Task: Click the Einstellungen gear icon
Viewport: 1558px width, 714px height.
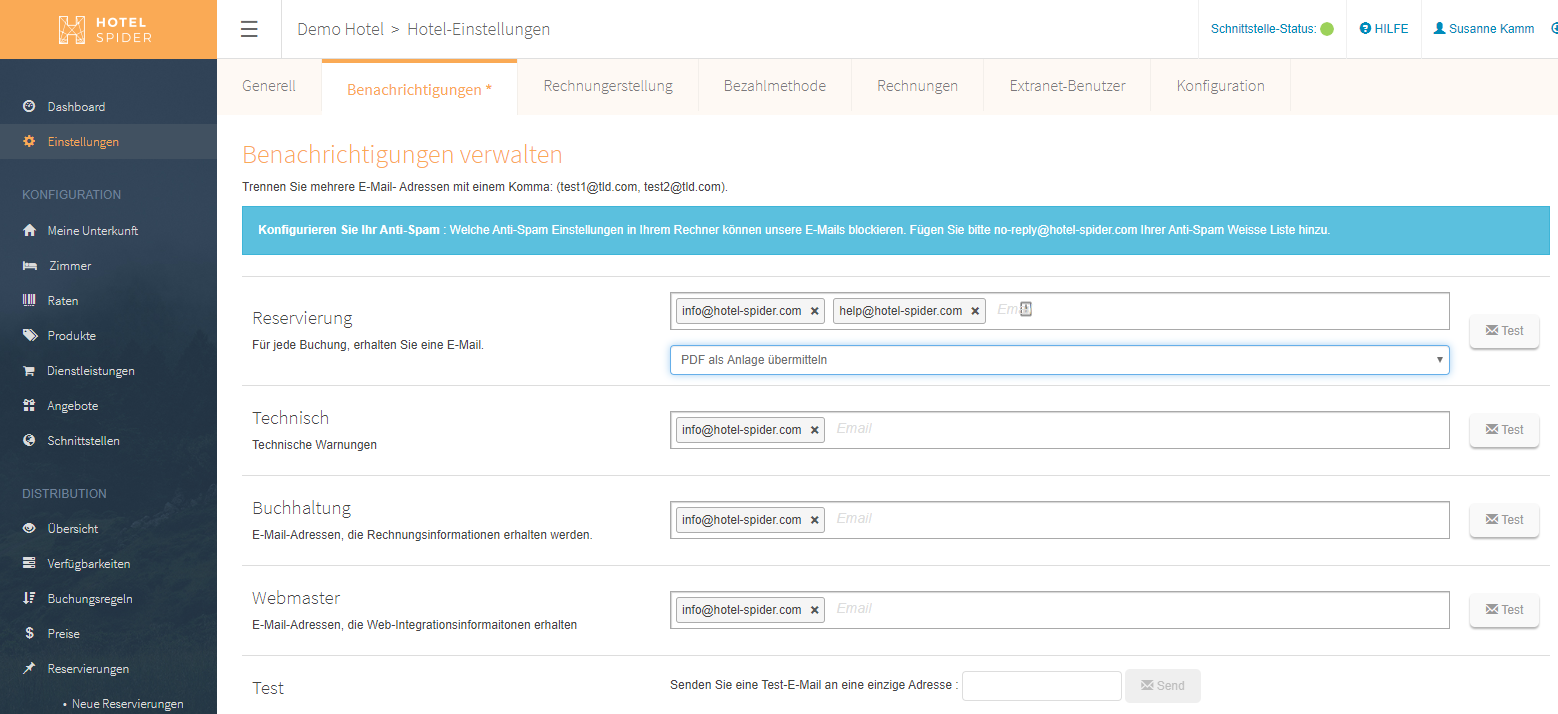Action: coord(29,141)
